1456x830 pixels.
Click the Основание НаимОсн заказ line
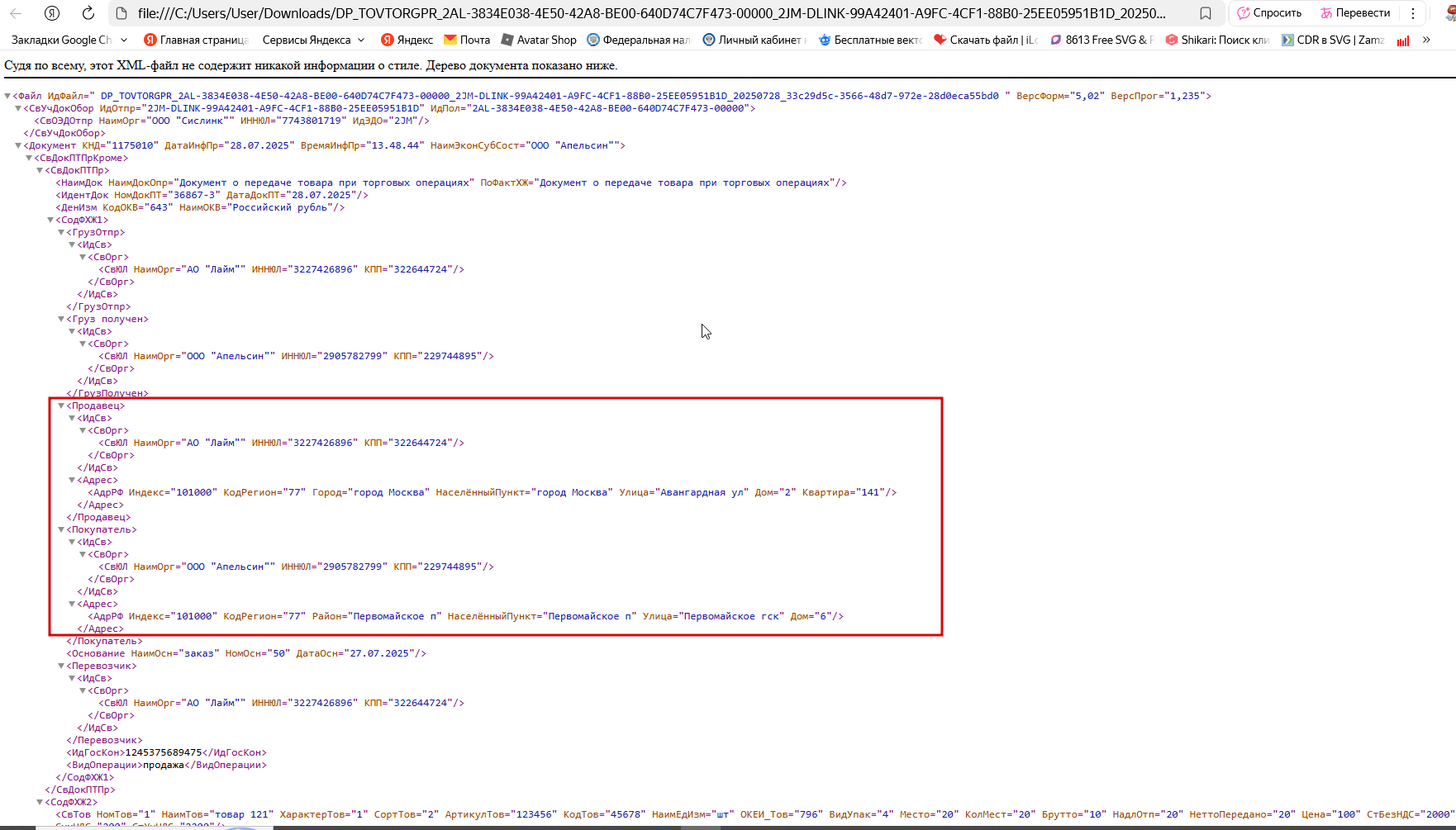[x=246, y=653]
